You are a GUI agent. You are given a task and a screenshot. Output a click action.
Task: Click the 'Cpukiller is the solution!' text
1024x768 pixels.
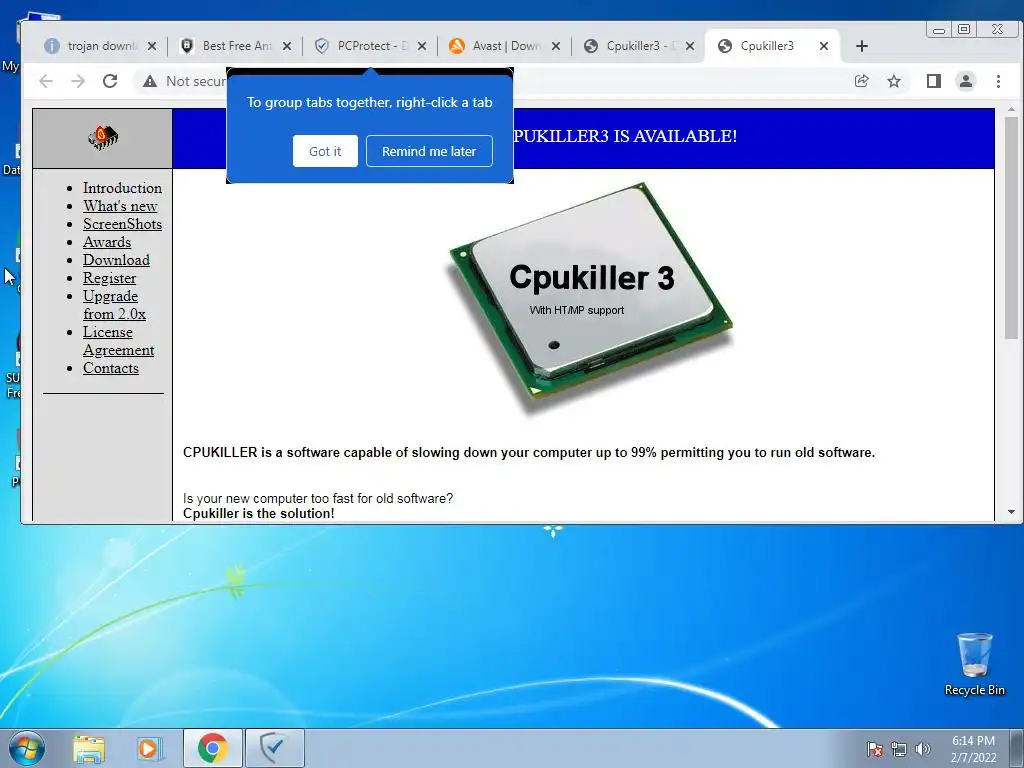(259, 513)
